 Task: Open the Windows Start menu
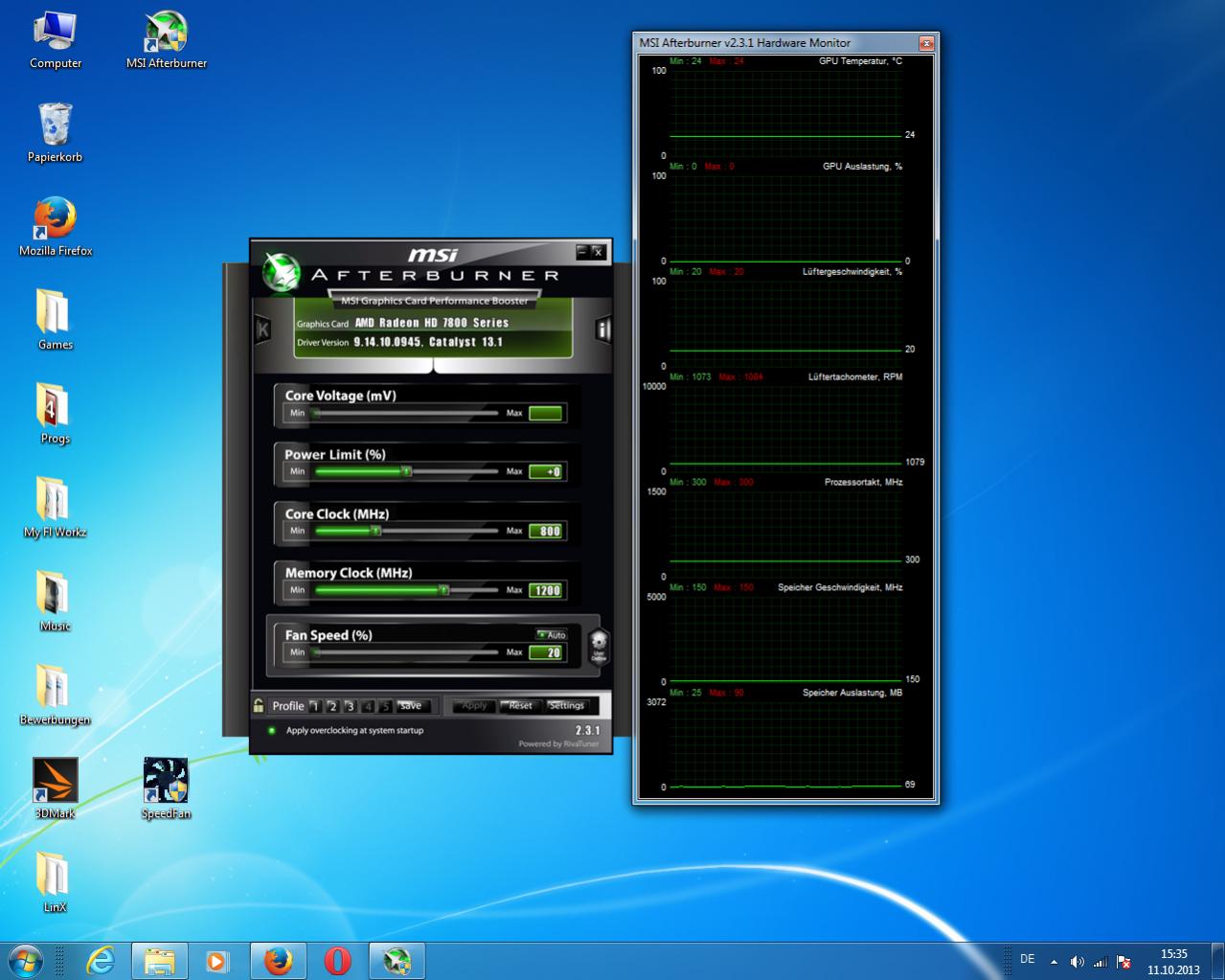pos(25,960)
